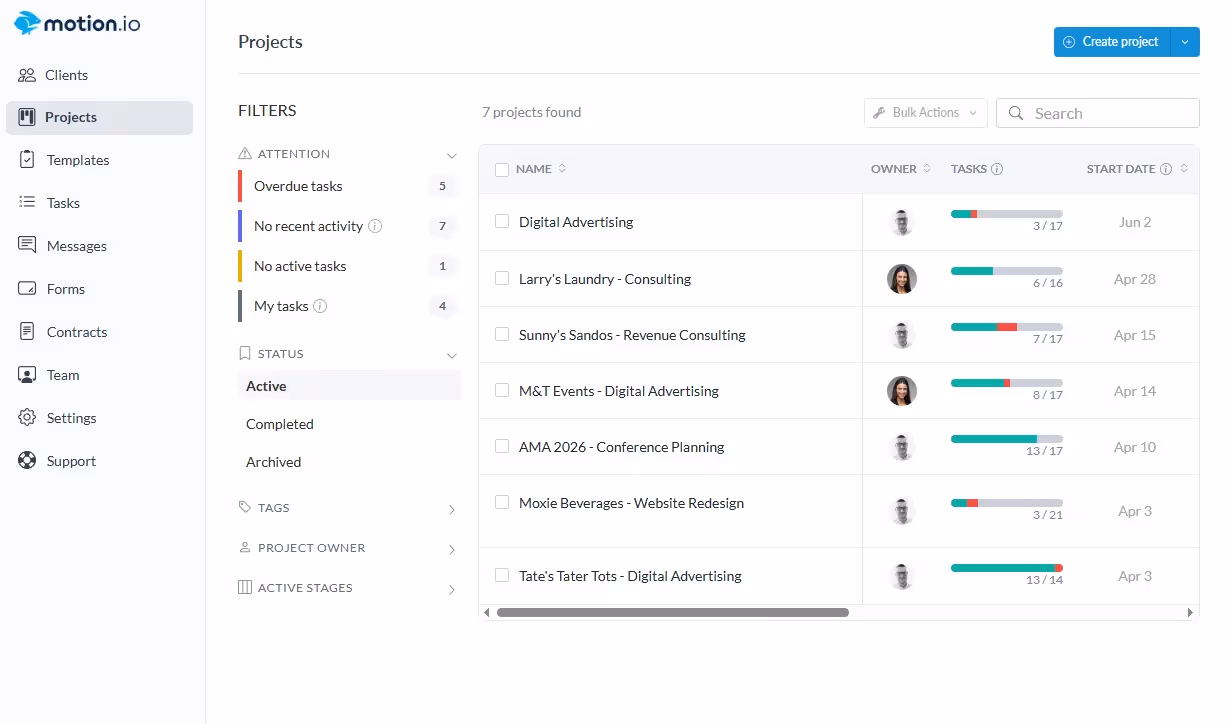The width and height of the screenshot is (1230, 724).
Task: Click the Forms sidebar icon
Action: point(27,289)
